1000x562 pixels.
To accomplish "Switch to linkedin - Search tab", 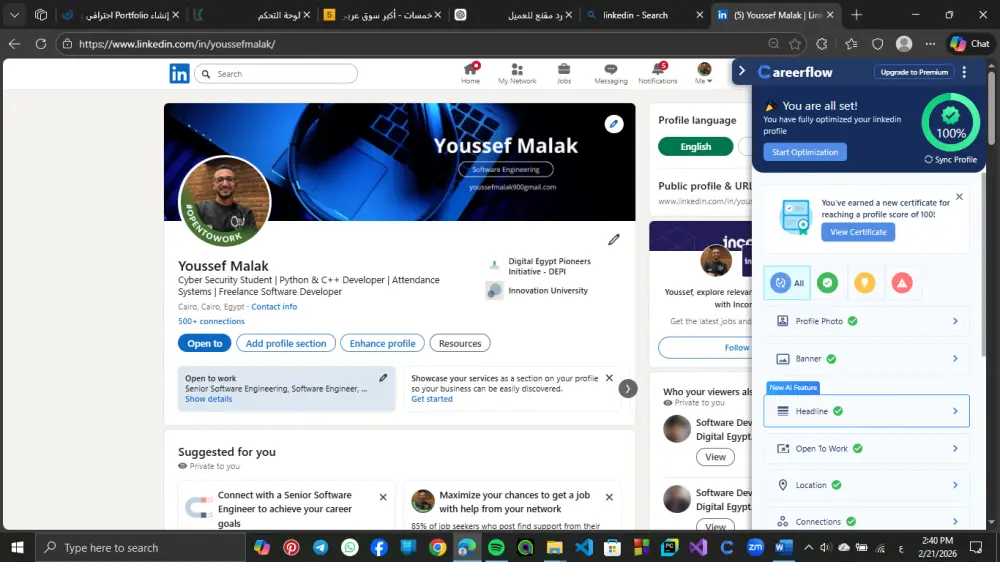I will [x=643, y=15].
